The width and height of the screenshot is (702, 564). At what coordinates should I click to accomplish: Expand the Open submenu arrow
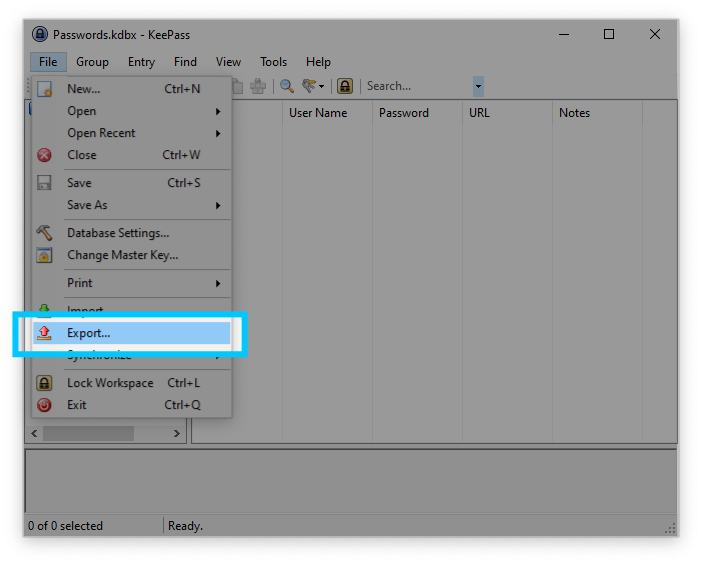pyautogui.click(x=218, y=111)
